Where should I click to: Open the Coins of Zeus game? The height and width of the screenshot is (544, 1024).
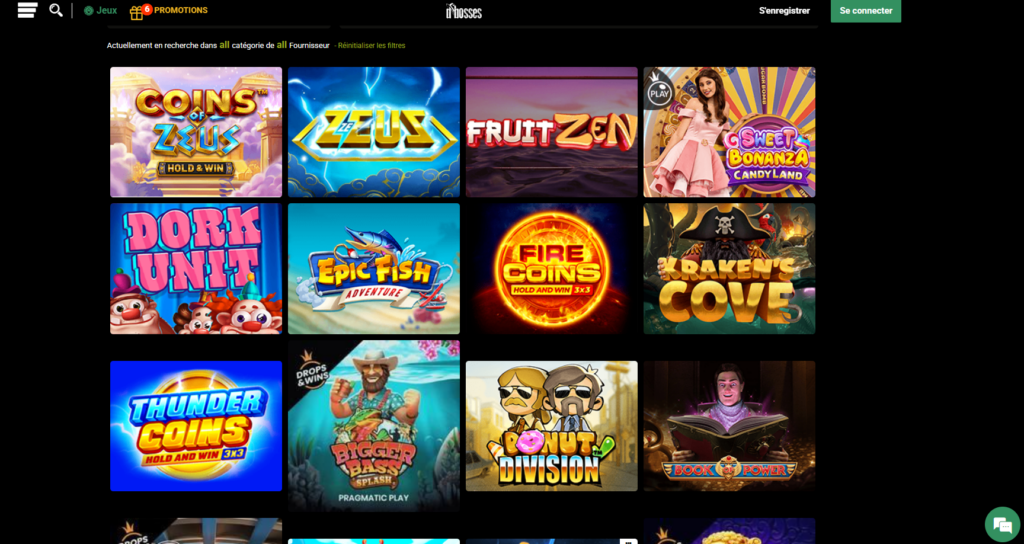coord(196,132)
